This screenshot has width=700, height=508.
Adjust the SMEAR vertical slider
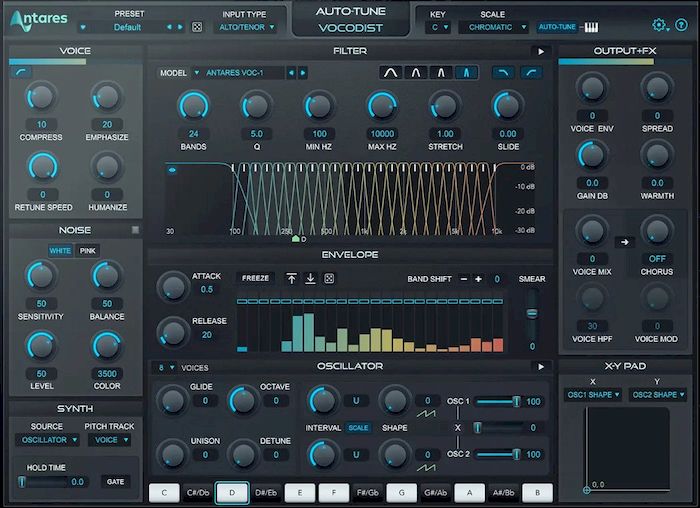(x=532, y=312)
